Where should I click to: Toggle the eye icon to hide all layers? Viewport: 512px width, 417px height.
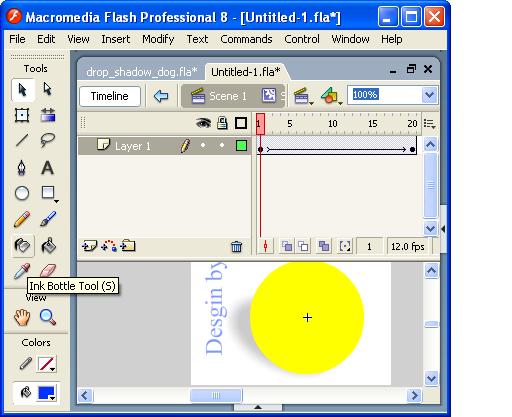coord(203,123)
